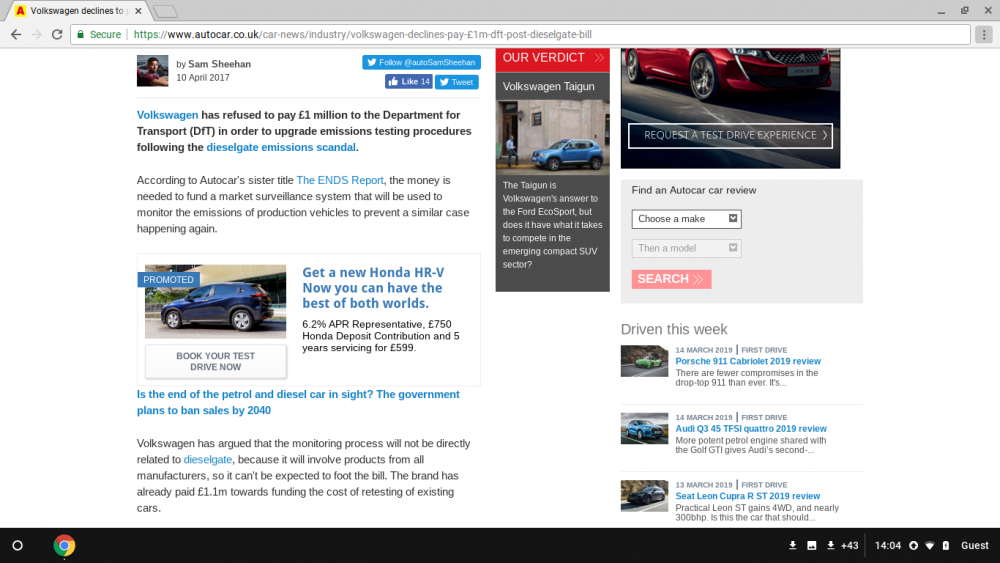Click the blue Audi Q3 thumbnail
The height and width of the screenshot is (563, 1000).
(644, 428)
